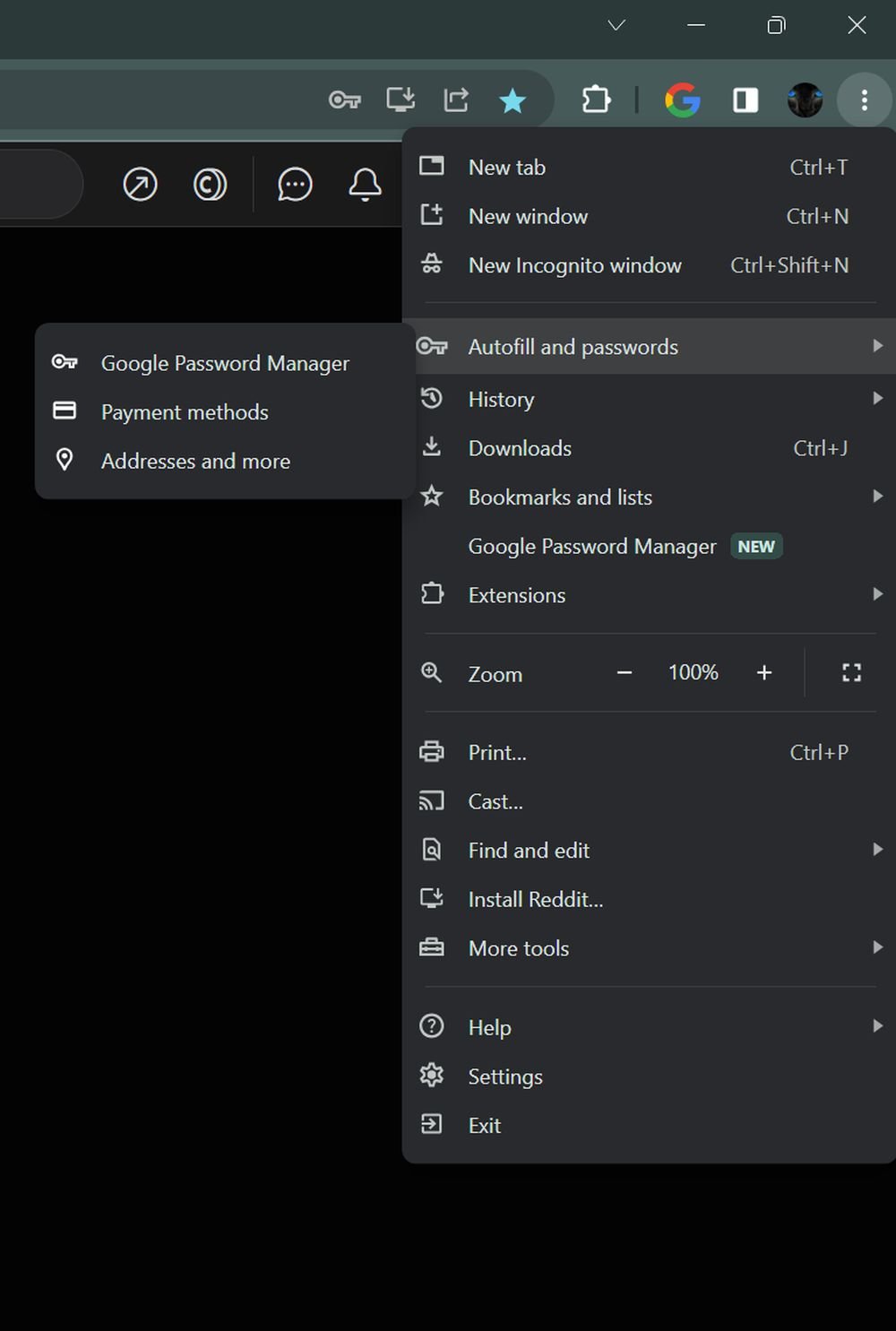Click the password key icon in address bar
The width and height of the screenshot is (896, 1331).
point(345,99)
